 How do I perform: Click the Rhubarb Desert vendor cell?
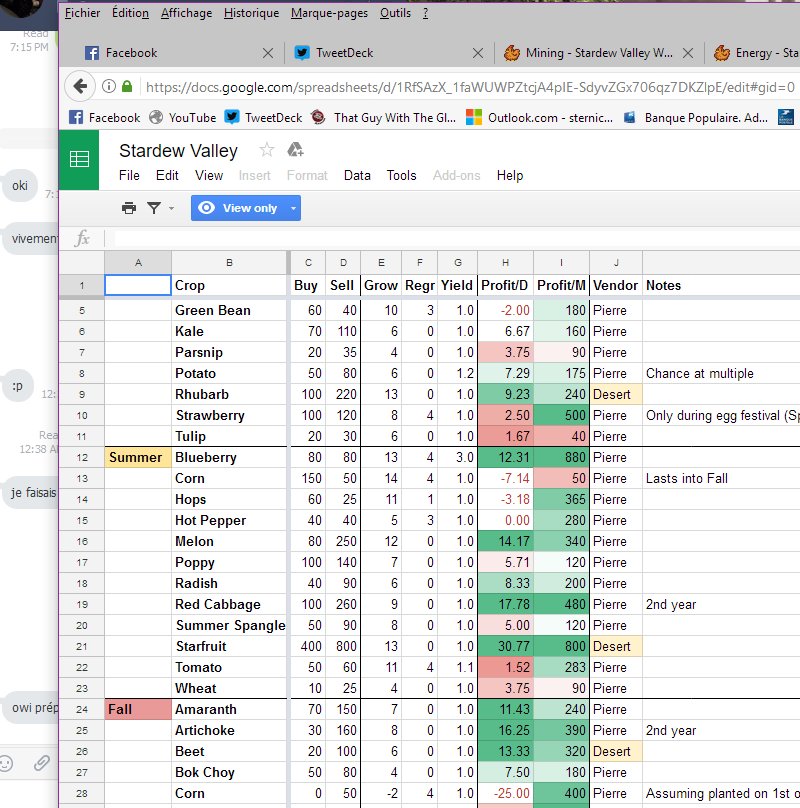click(616, 394)
